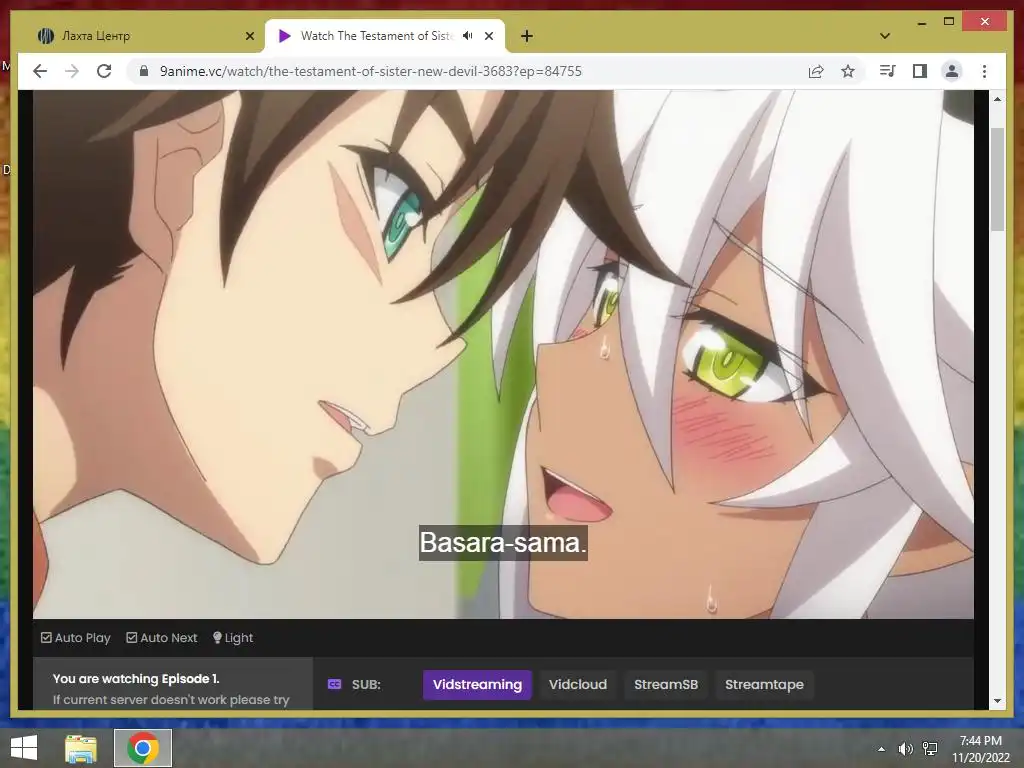Open the Chrome profile avatar
The width and height of the screenshot is (1024, 768).
coord(952,71)
